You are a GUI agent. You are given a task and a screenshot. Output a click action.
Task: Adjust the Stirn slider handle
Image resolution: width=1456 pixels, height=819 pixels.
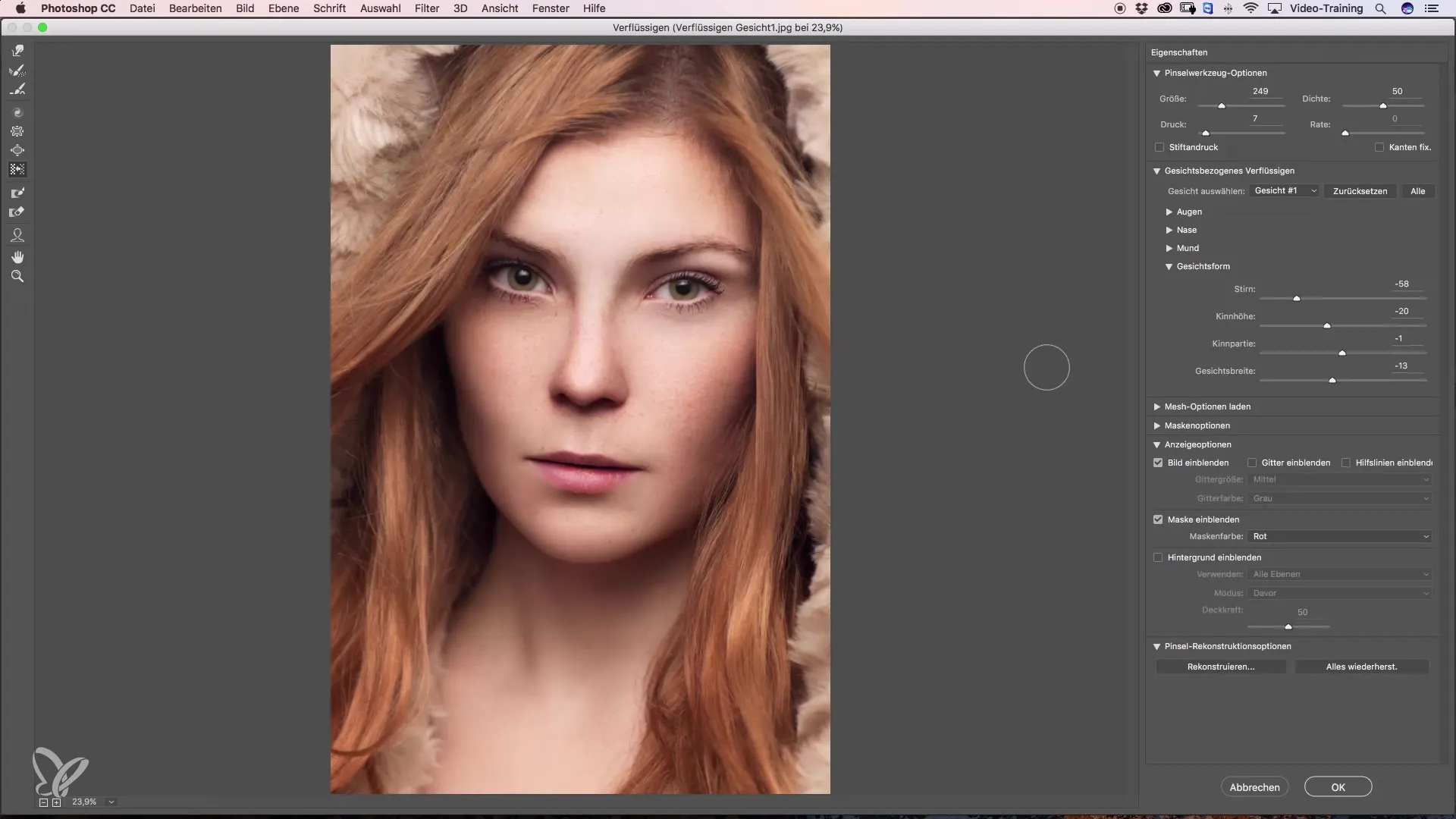coord(1297,299)
